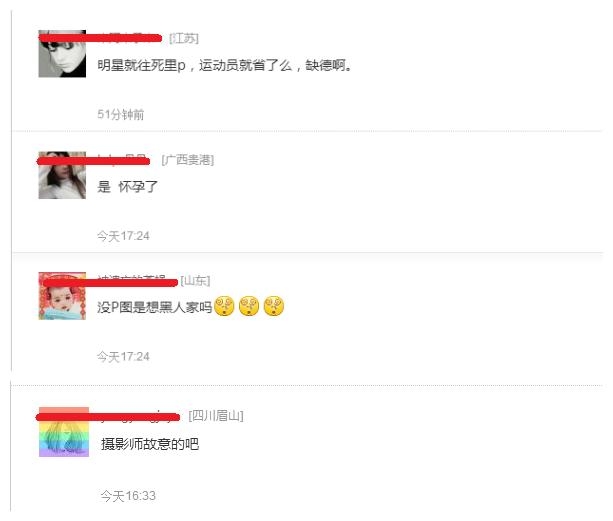
Task: Click the [江苏] location tag
Action: click(184, 38)
